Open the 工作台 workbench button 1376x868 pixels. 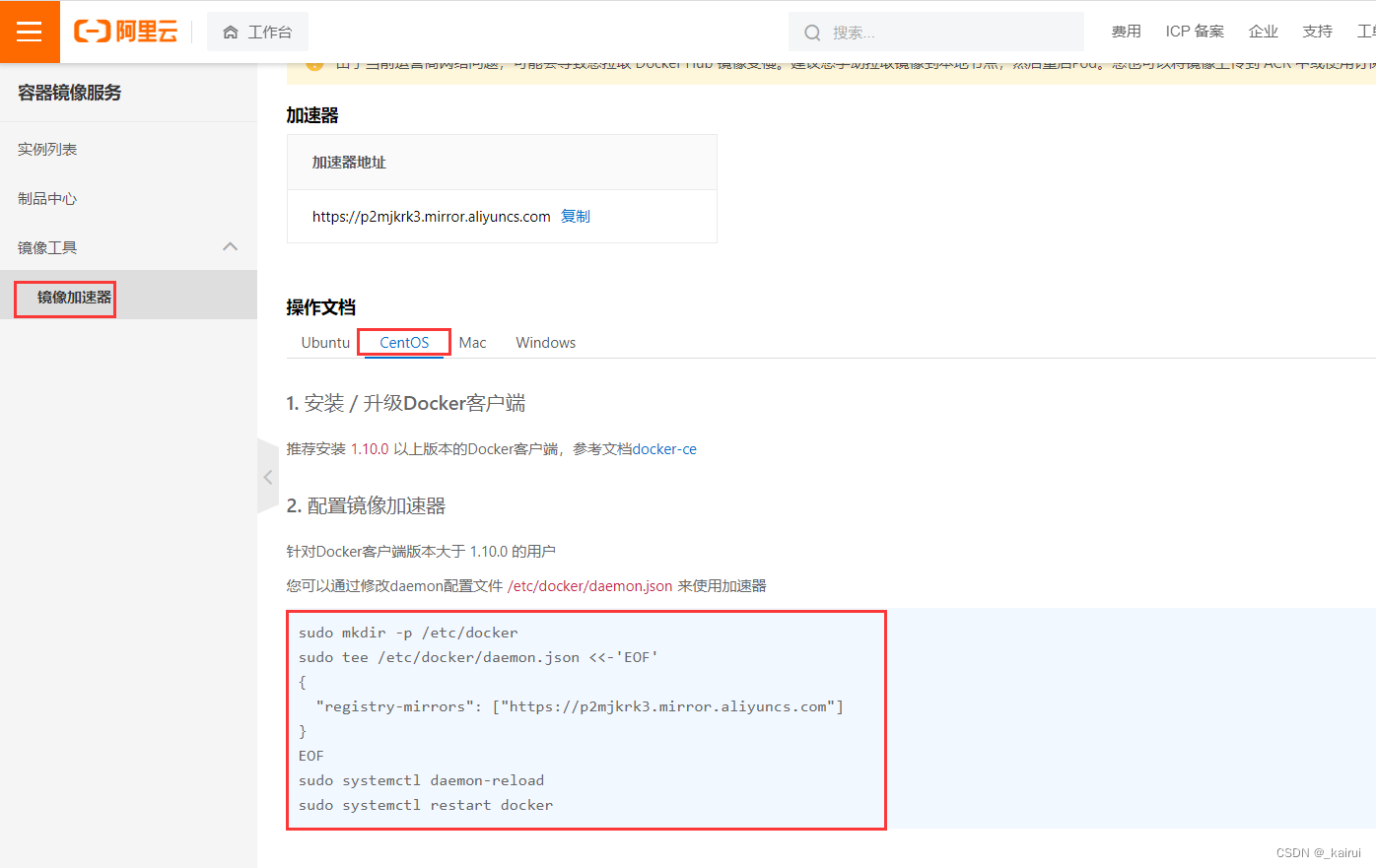(257, 33)
